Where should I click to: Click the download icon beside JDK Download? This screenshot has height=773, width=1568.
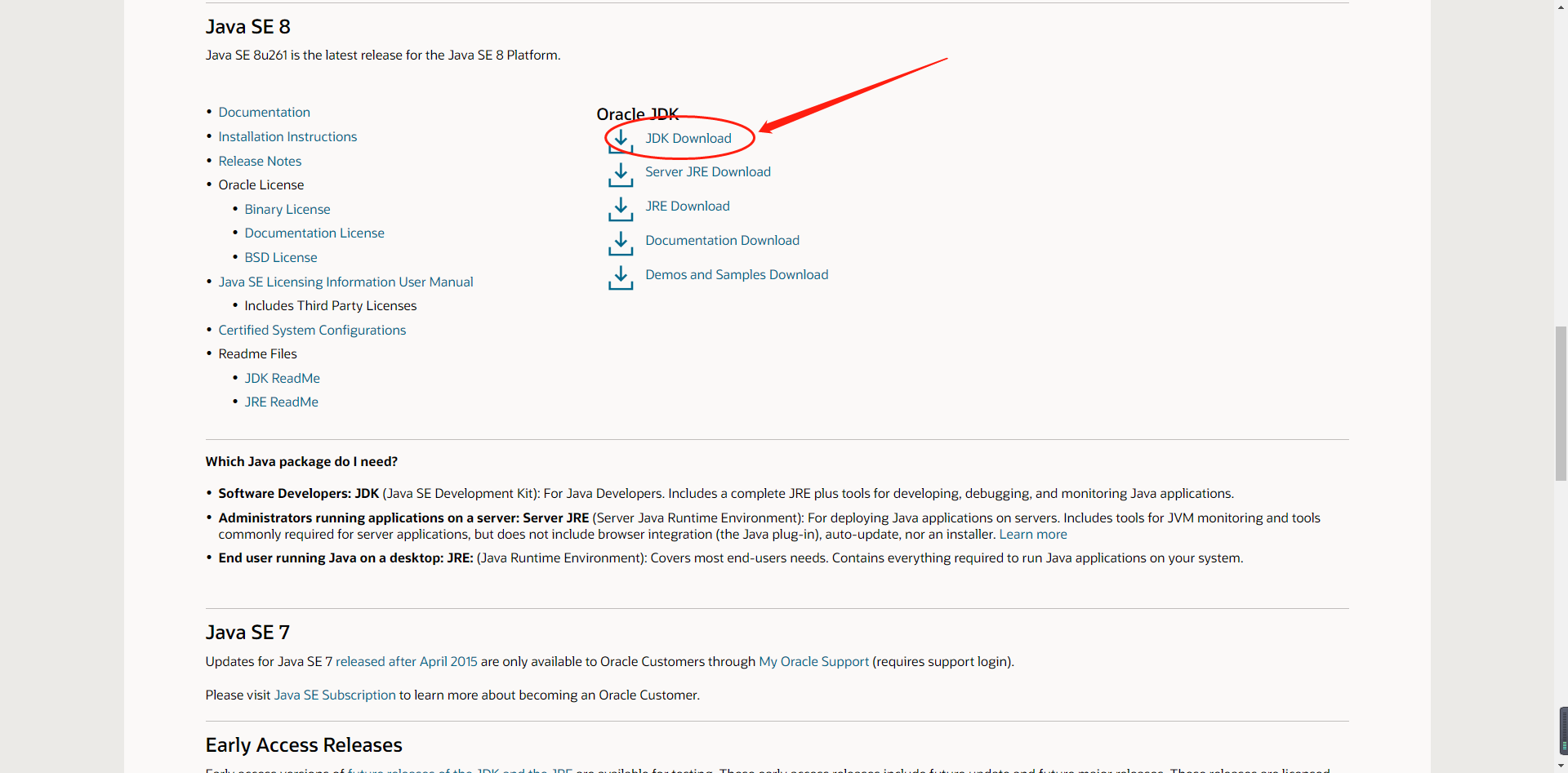(621, 140)
